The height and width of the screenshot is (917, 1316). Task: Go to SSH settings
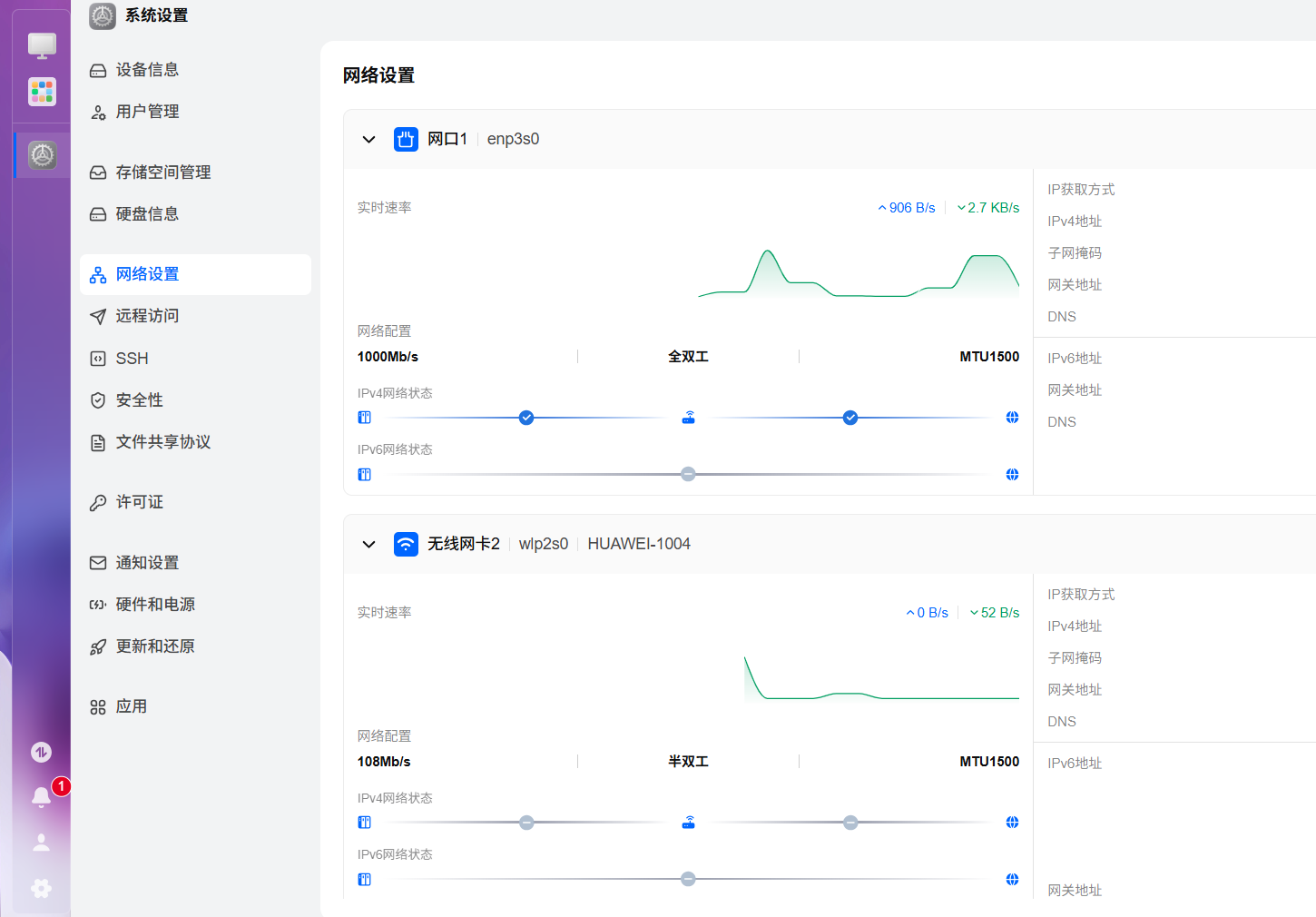(132, 359)
